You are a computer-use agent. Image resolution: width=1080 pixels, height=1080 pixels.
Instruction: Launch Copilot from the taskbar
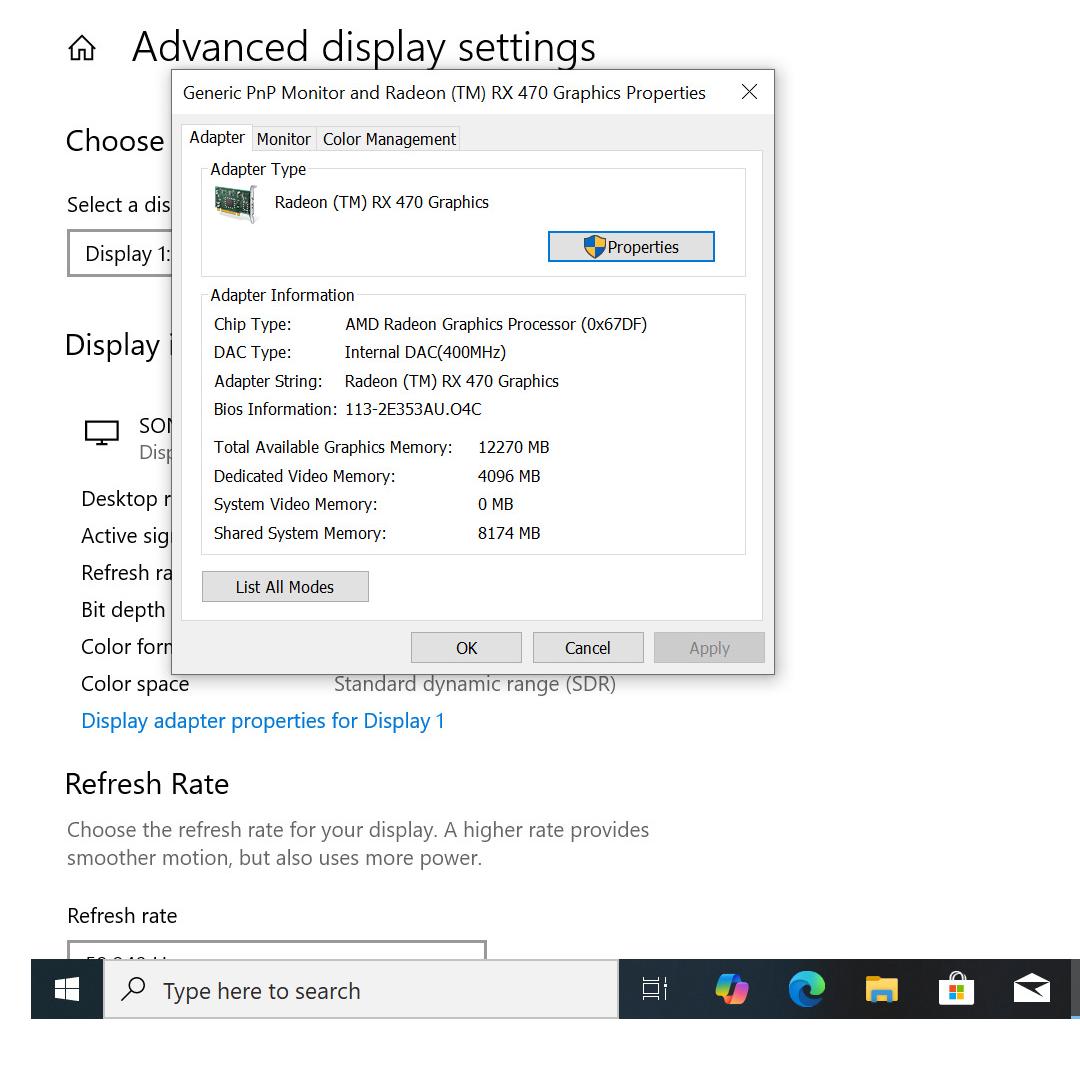tap(732, 990)
